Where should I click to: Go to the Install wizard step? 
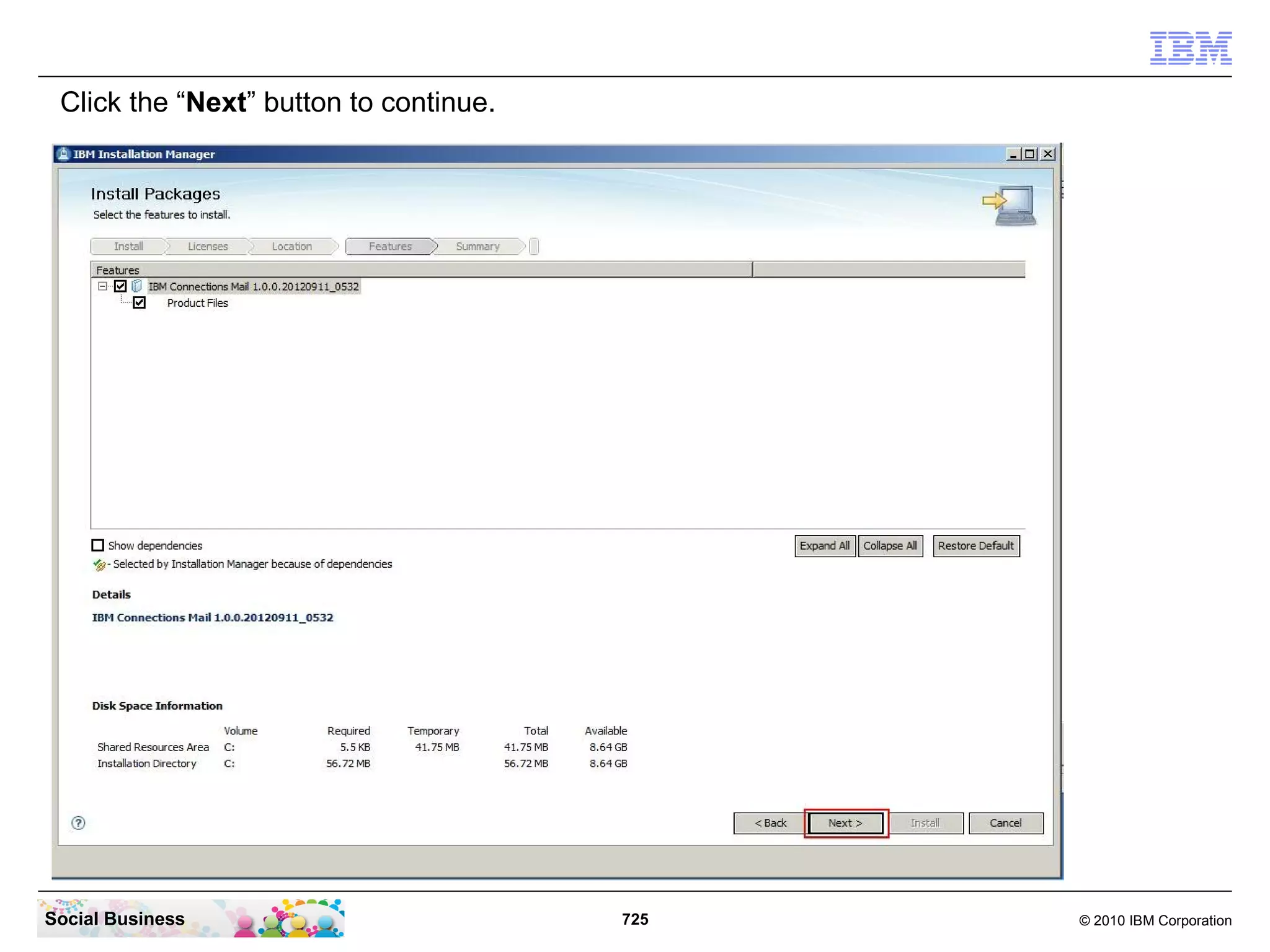pos(128,247)
